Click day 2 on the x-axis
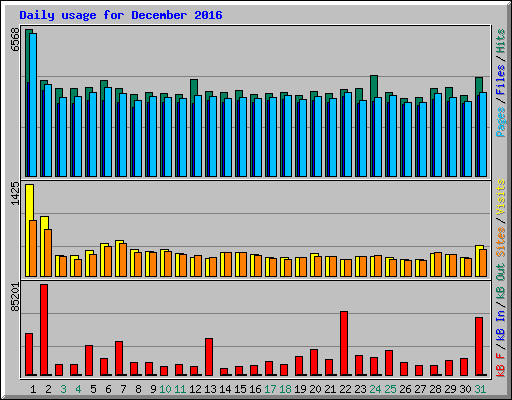 point(48,389)
